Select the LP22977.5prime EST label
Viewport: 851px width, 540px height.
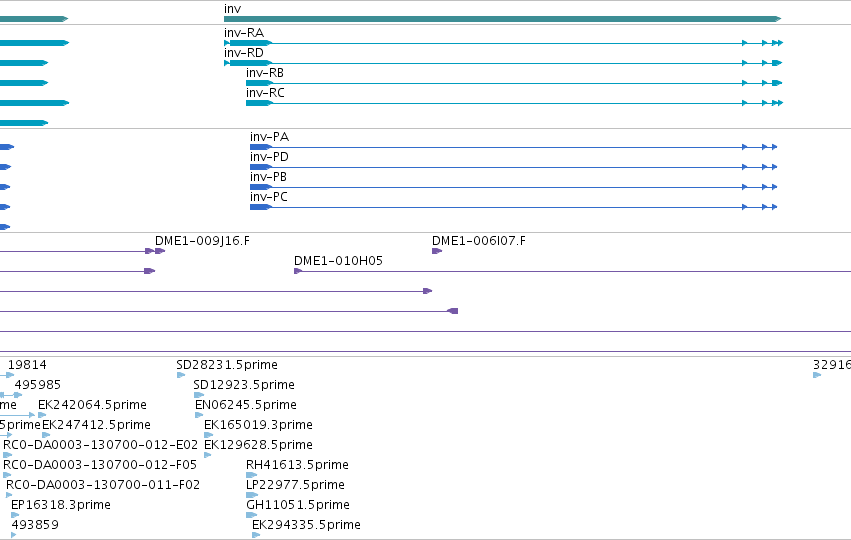295,485
